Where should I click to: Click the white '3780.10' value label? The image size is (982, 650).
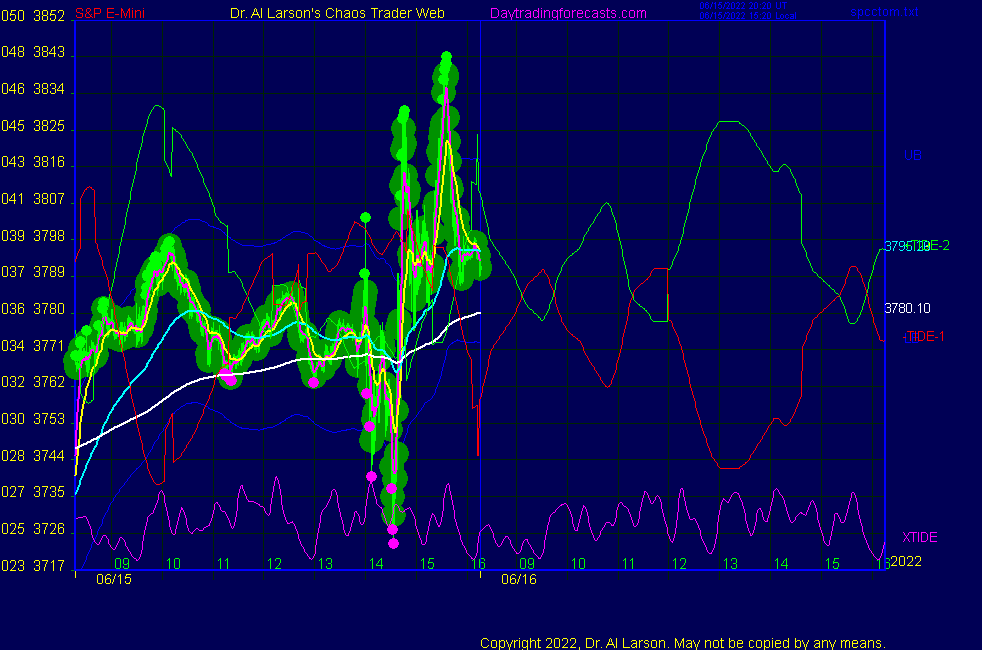907,308
